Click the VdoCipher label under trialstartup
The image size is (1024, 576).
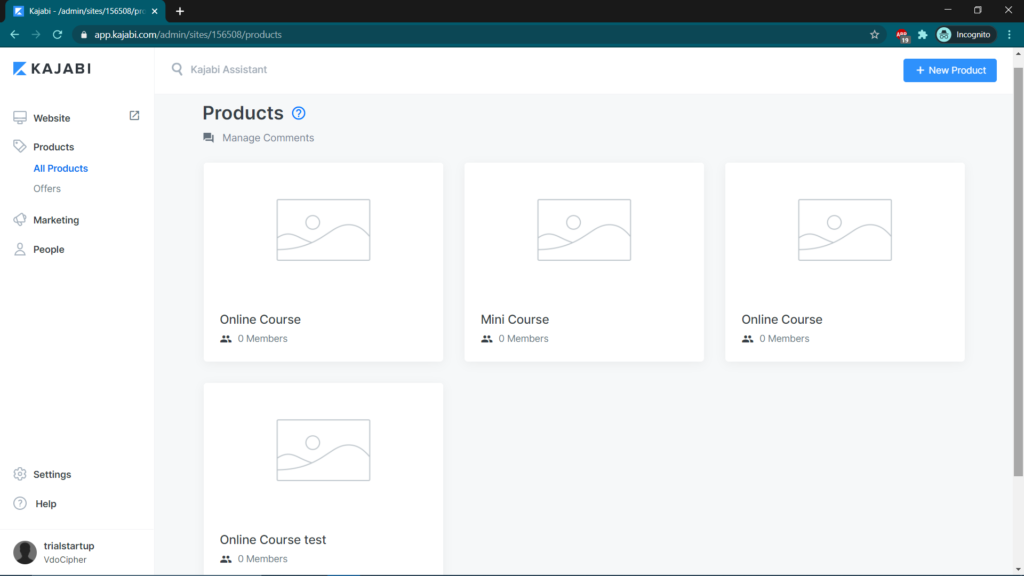click(x=65, y=560)
